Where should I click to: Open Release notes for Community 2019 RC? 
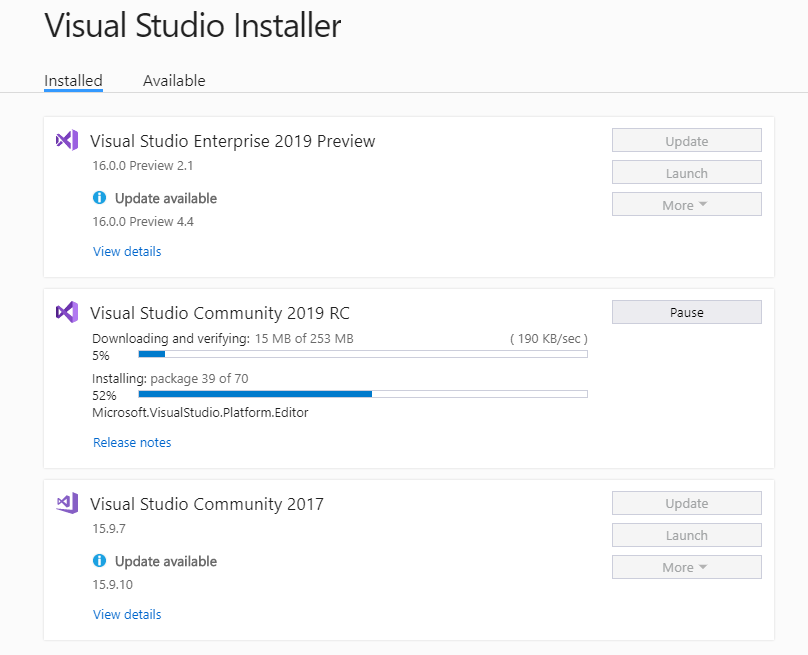132,443
